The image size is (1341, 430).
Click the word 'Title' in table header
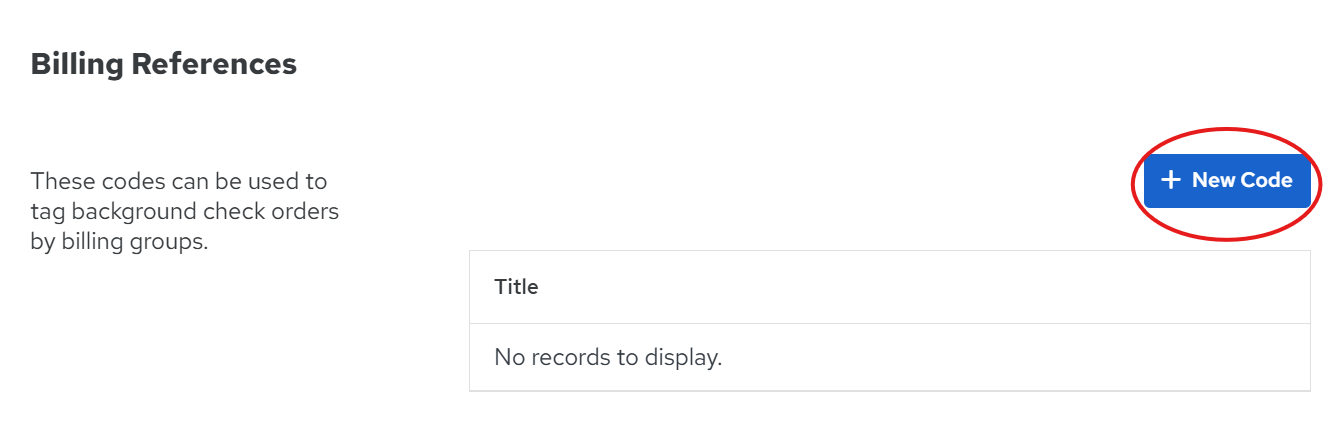tap(516, 287)
